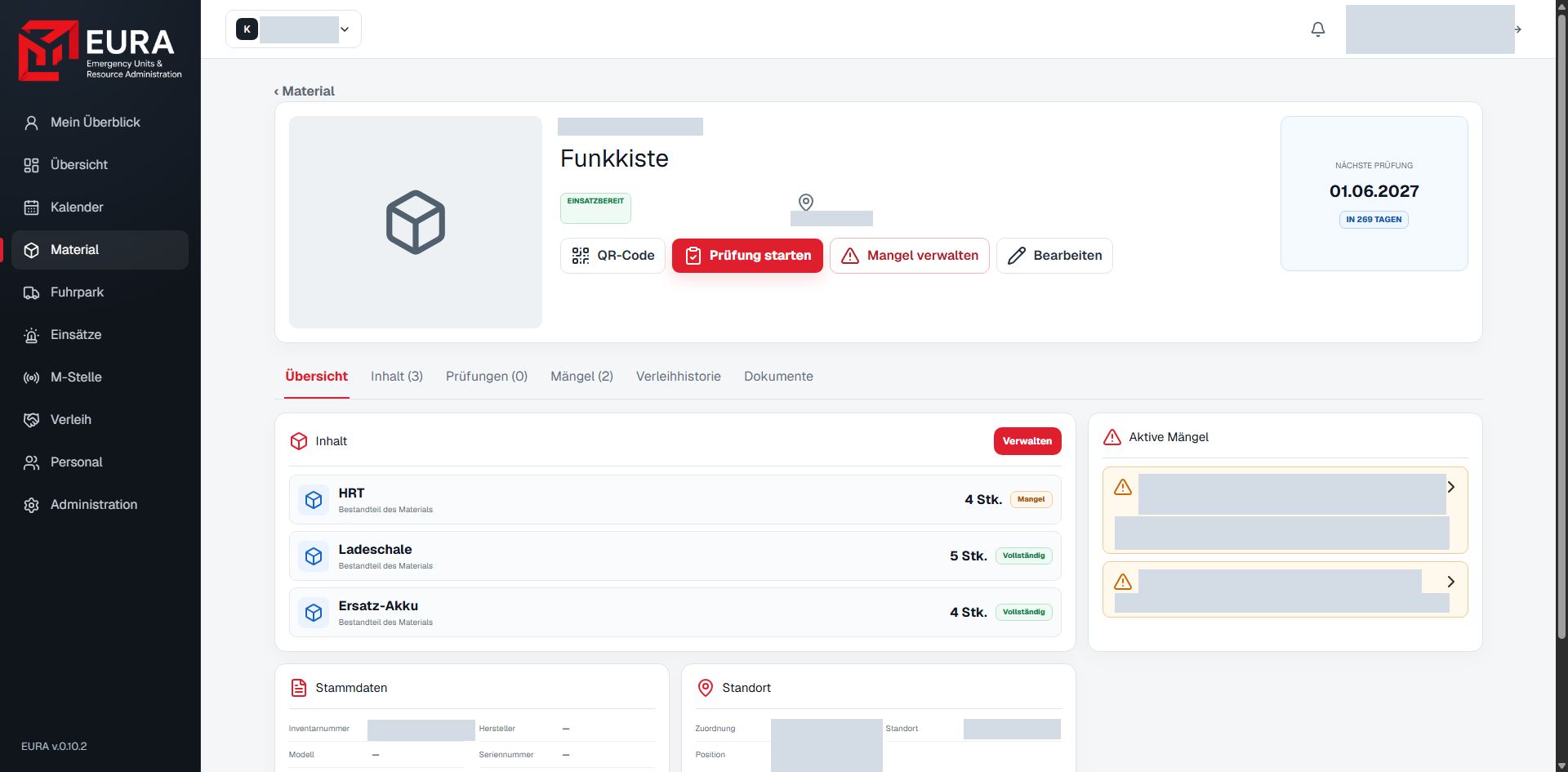1568x772 pixels.
Task: Switch to the Inhalt (3) tab
Action: 397,377
